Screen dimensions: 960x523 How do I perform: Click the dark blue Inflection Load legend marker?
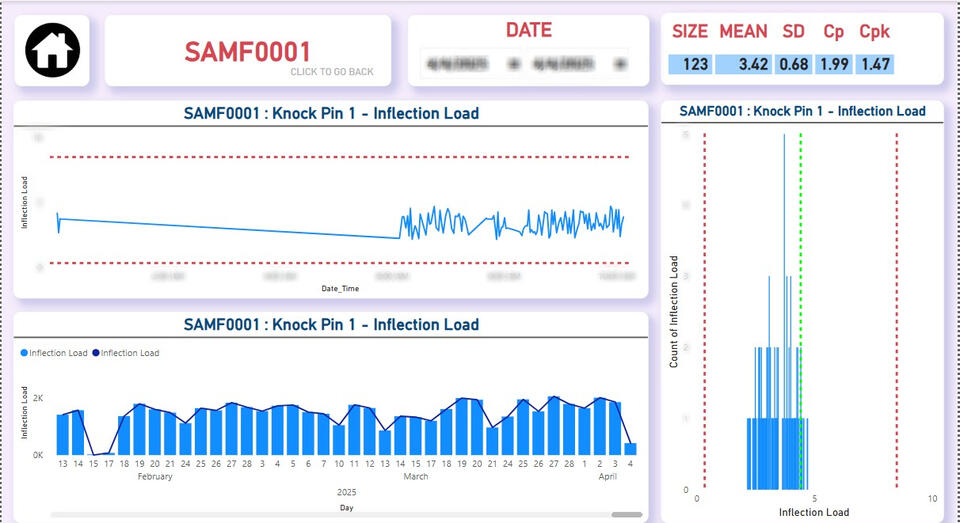pyautogui.click(x=96, y=353)
